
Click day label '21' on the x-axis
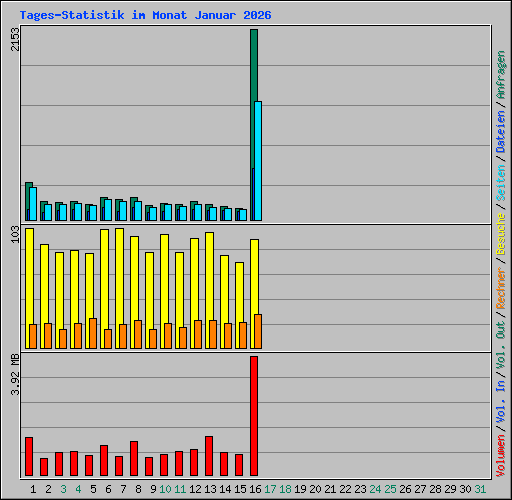pos(330,489)
